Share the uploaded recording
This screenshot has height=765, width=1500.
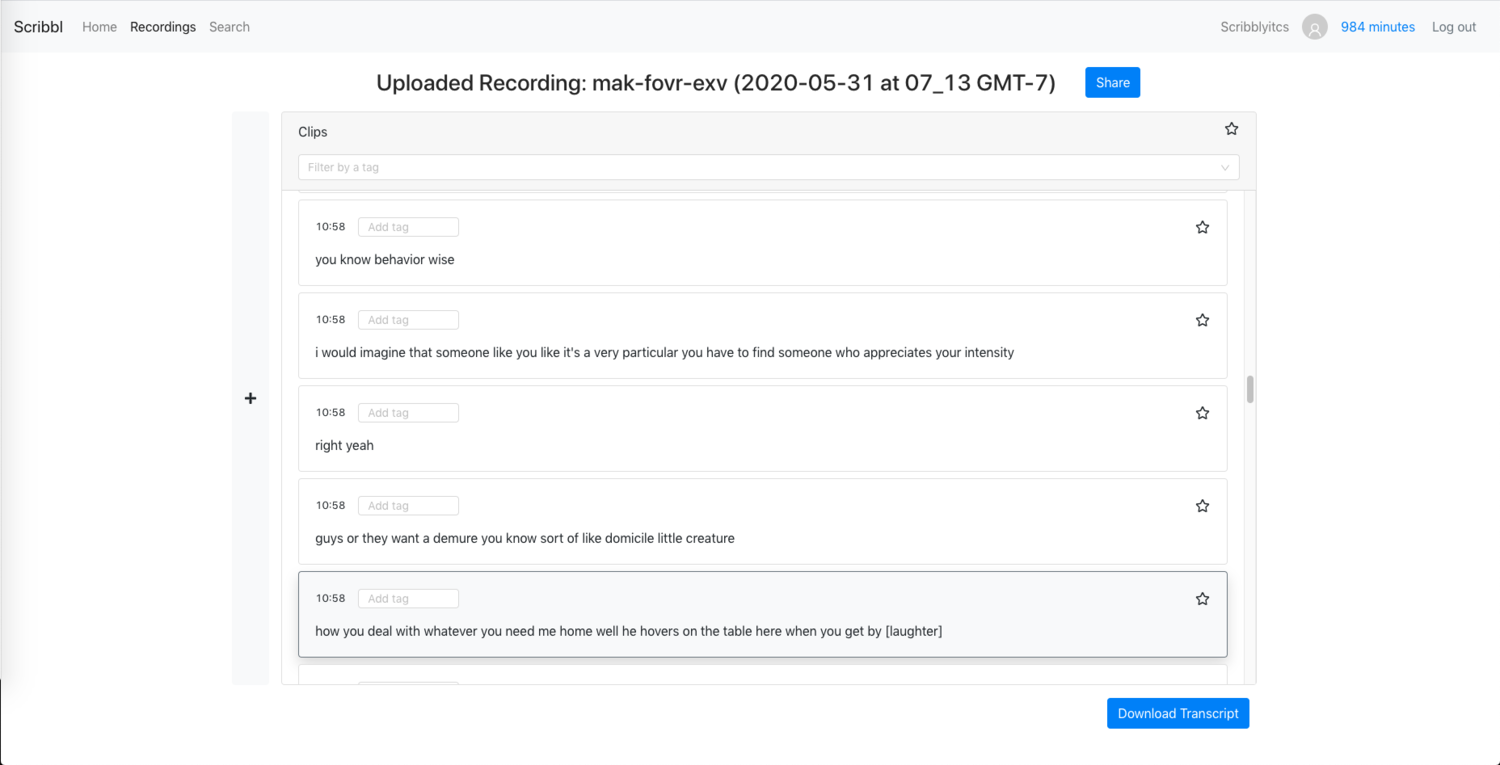(1112, 82)
